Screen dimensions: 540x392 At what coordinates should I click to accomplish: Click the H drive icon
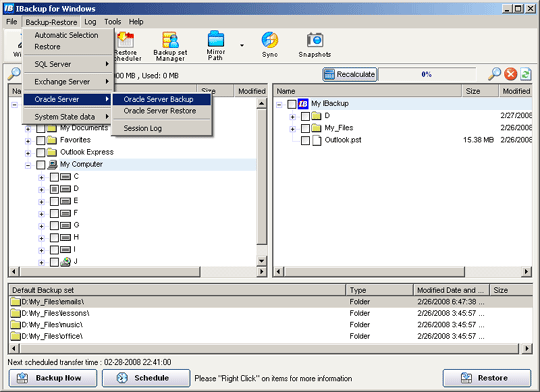pos(65,237)
